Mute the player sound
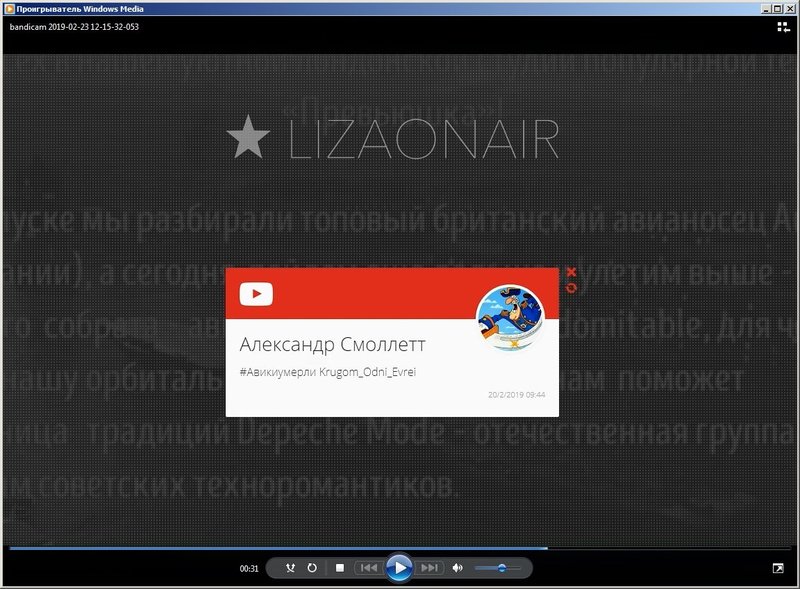 pos(458,568)
